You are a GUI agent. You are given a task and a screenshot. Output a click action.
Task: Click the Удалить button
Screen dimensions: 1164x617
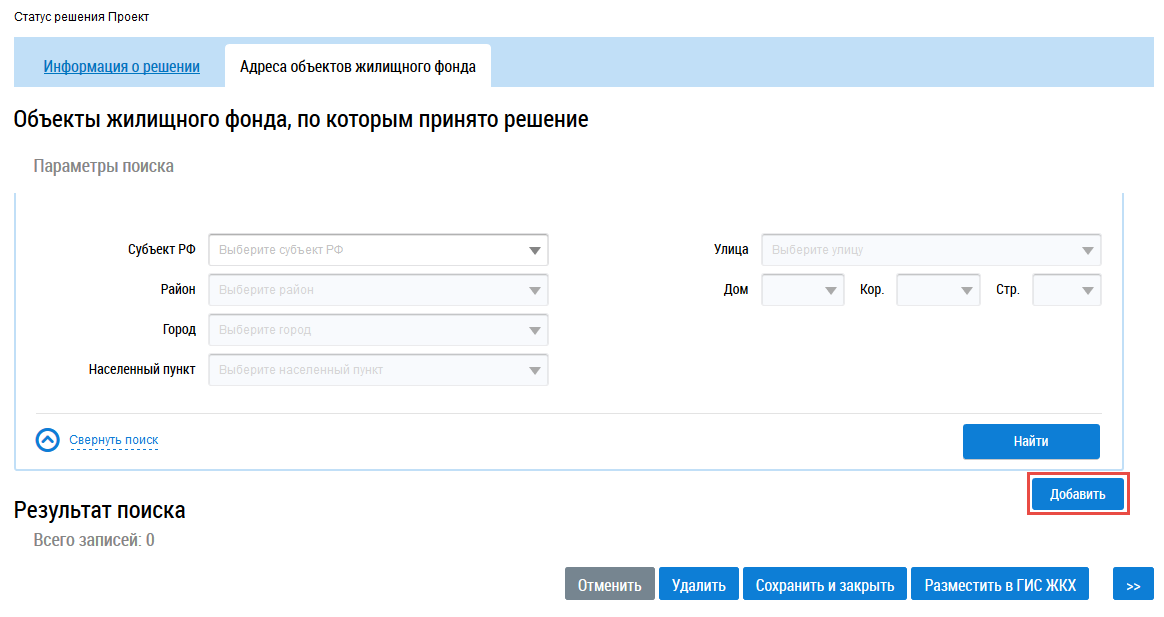[x=698, y=585]
